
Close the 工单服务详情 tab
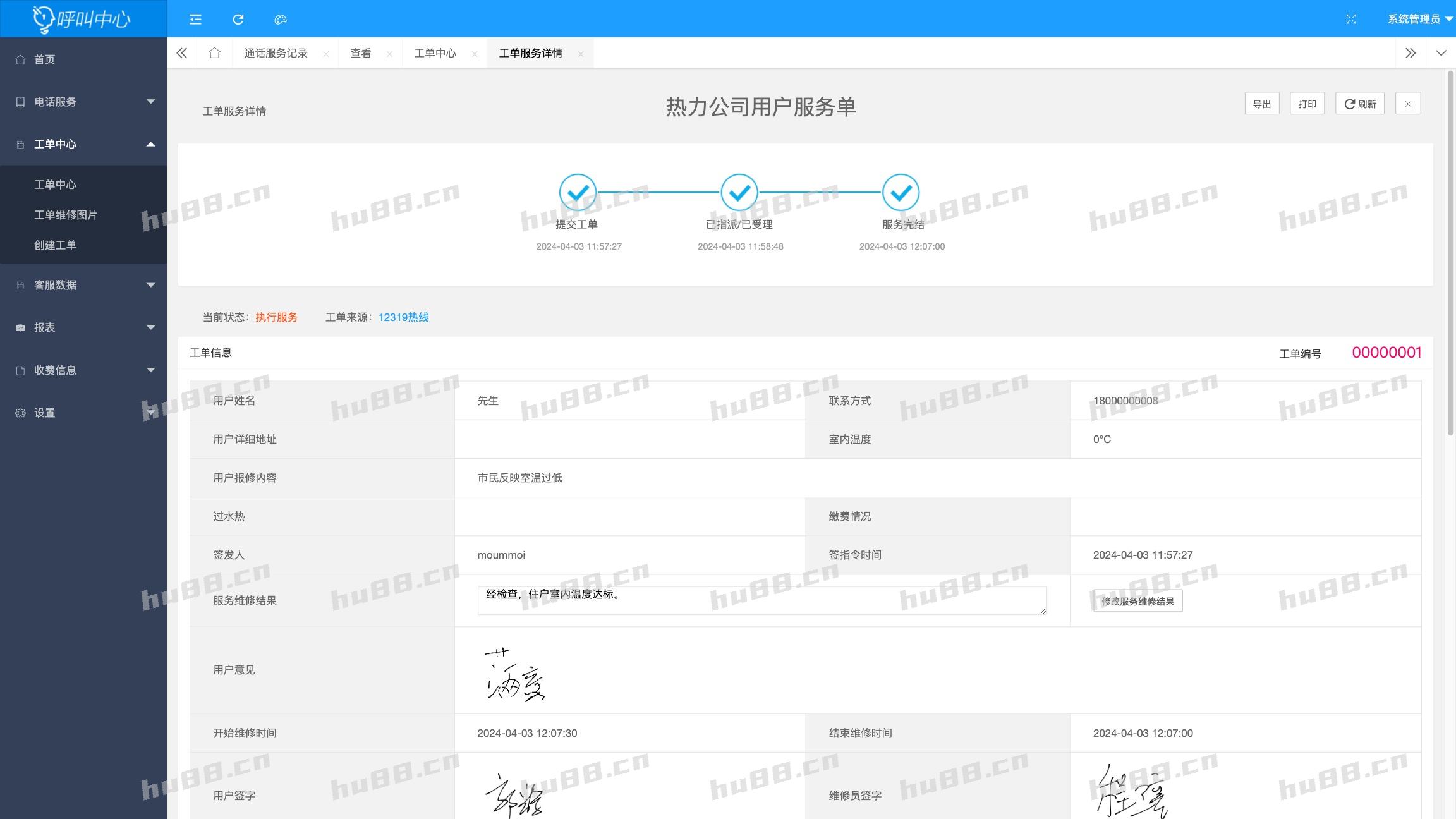pos(581,54)
